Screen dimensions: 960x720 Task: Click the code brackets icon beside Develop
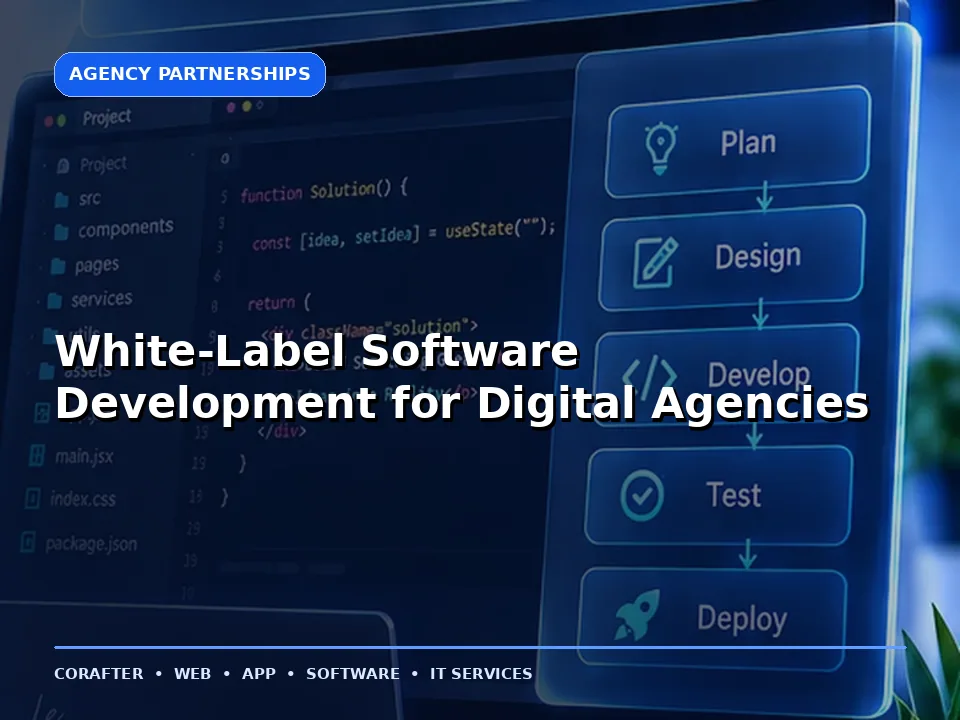[649, 375]
